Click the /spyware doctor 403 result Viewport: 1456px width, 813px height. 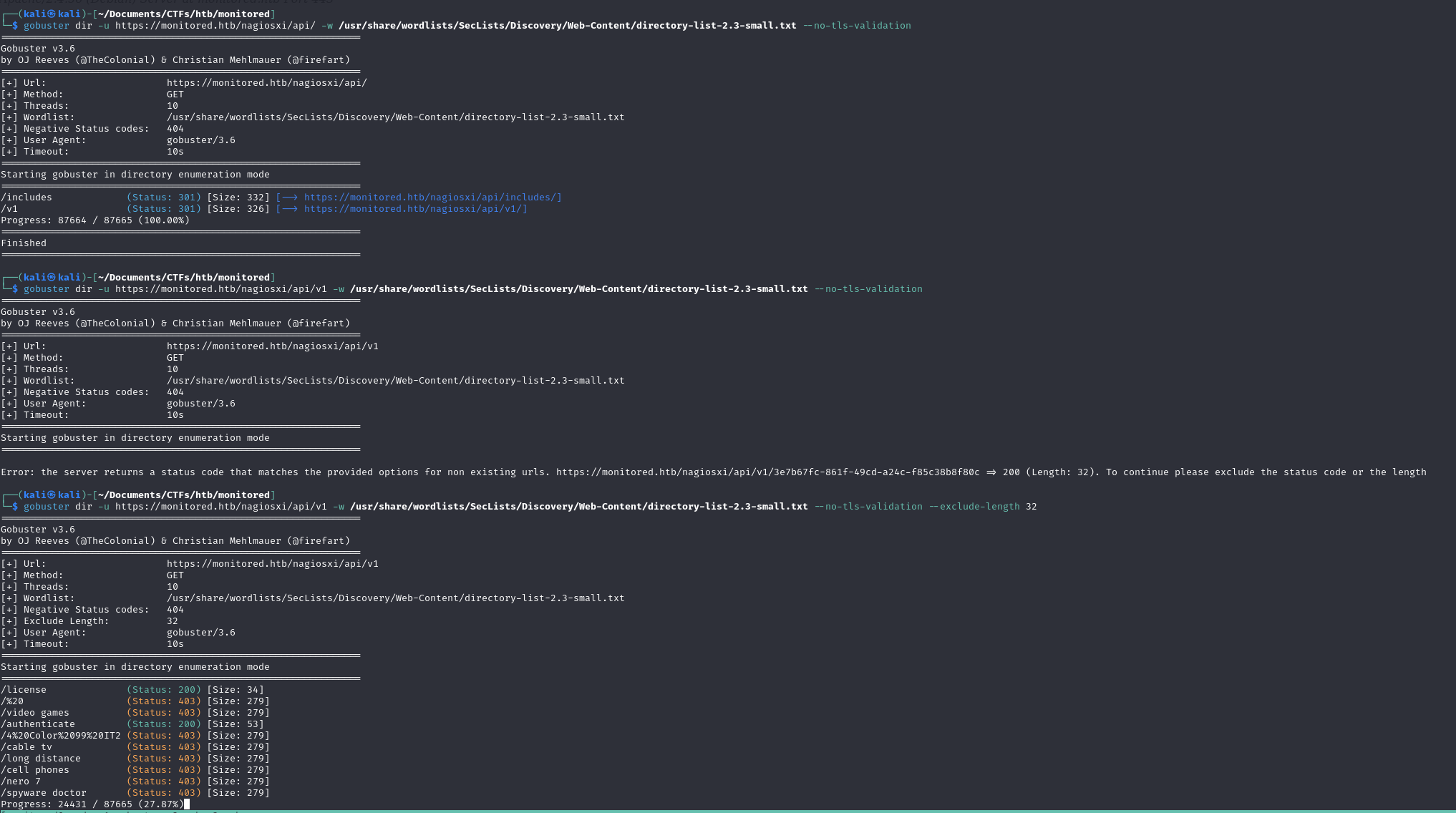pos(135,793)
